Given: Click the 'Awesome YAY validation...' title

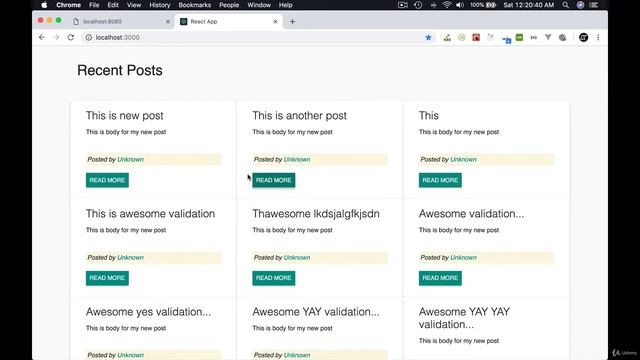Looking at the screenshot, I should pos(316,312).
